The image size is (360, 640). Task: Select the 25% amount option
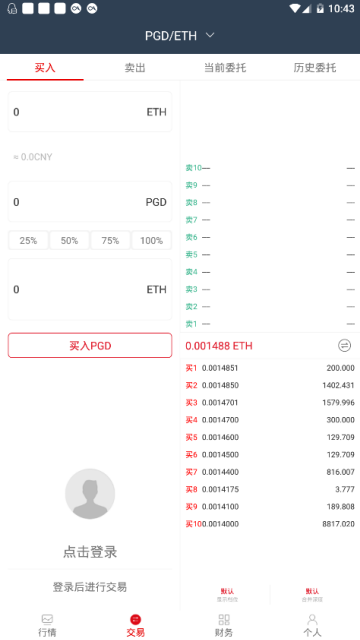tap(29, 240)
